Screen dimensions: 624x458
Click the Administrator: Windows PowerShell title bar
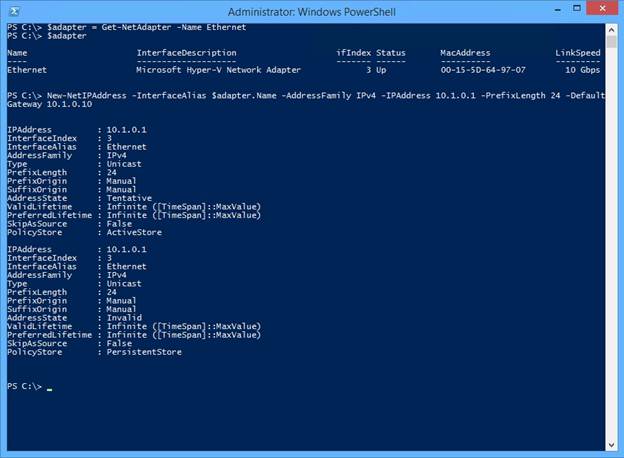pyautogui.click(x=312, y=12)
